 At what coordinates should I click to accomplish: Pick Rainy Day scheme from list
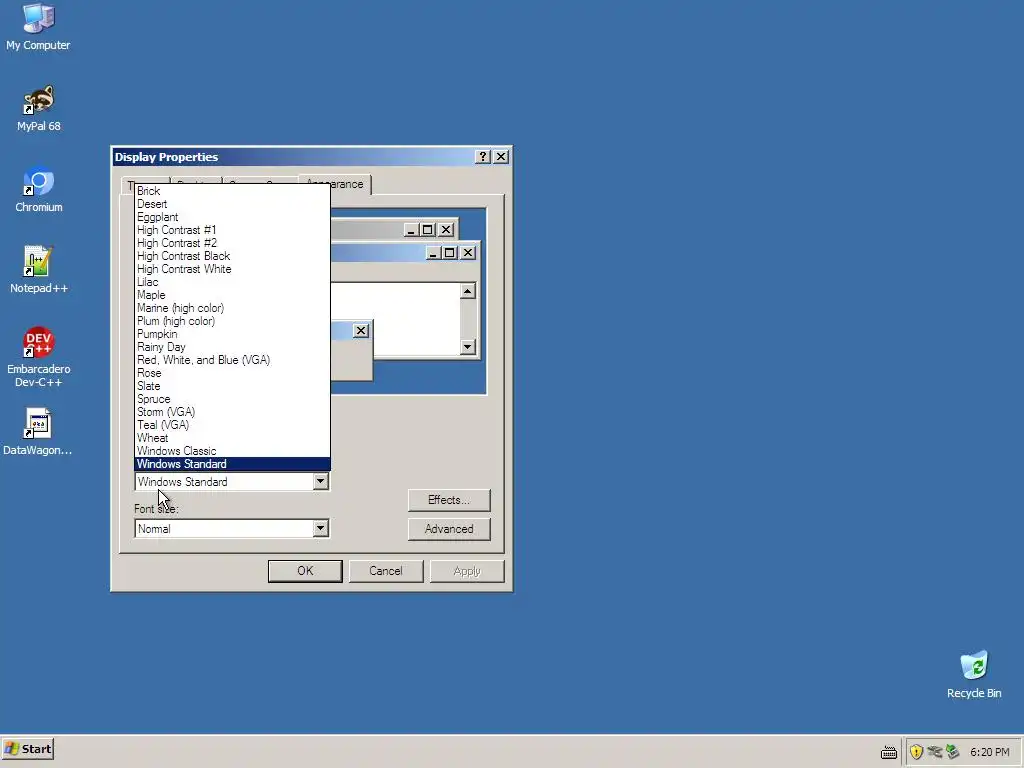coord(232,347)
